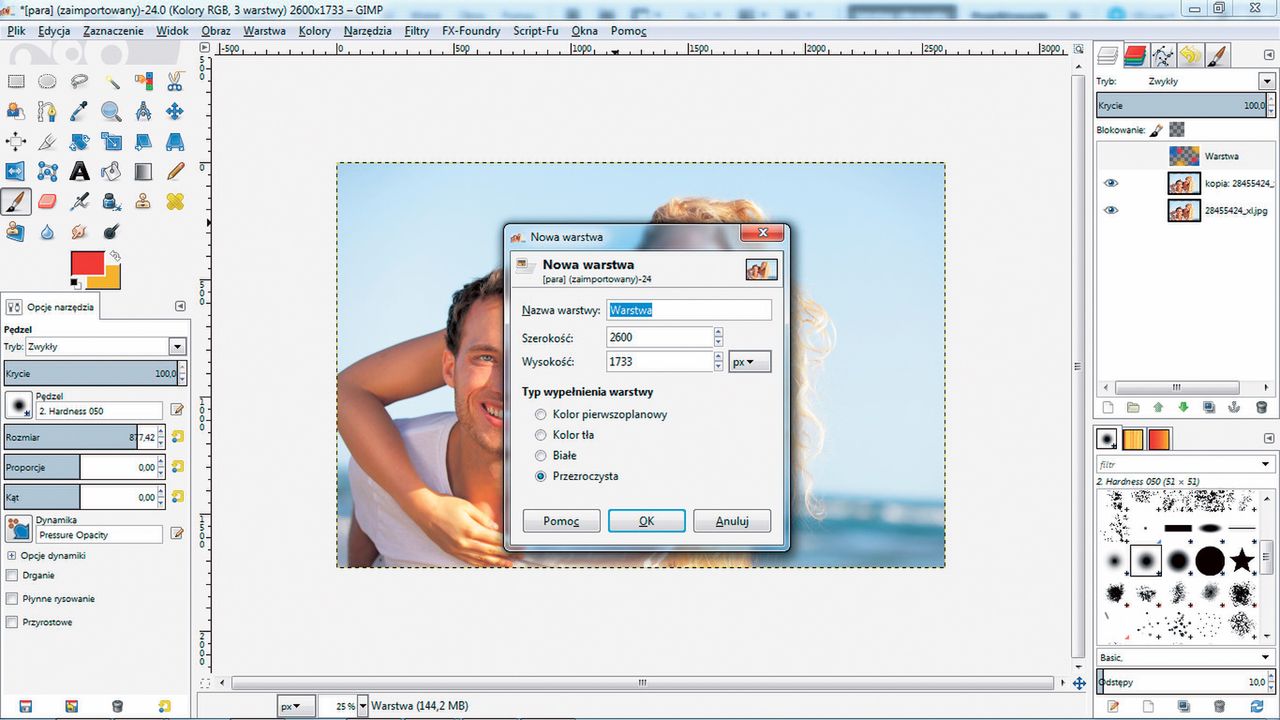
Task: Select the Flip tool
Action: [15, 171]
